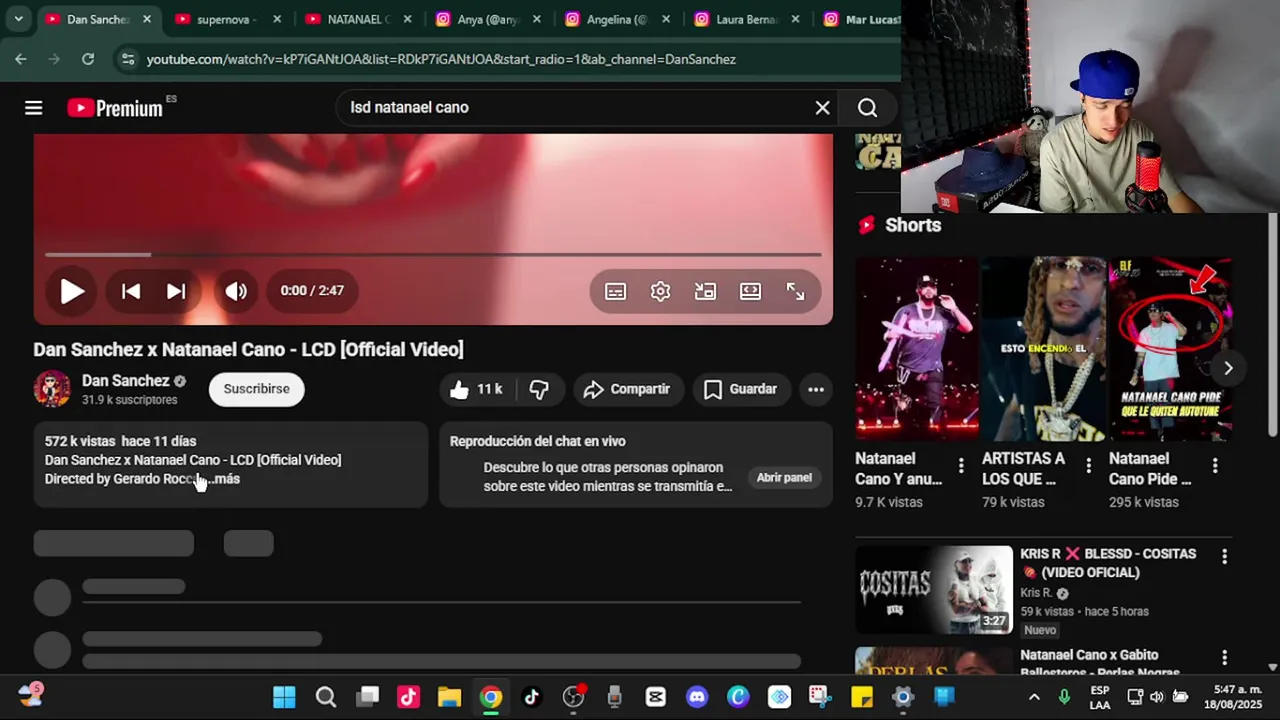Switch to the 'supernova' browser tab

[227, 19]
